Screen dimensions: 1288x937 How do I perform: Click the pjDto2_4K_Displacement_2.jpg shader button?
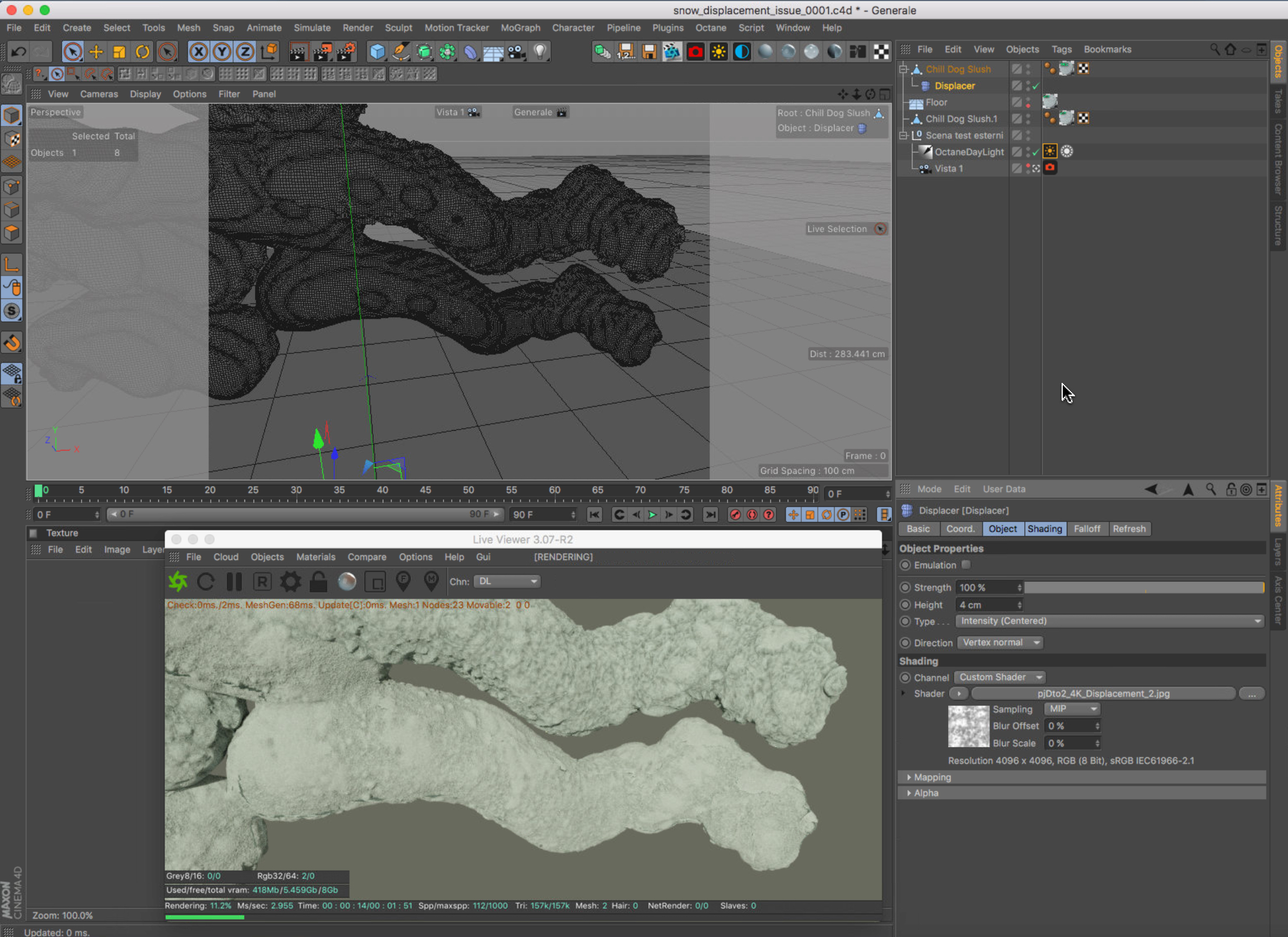pos(1103,694)
